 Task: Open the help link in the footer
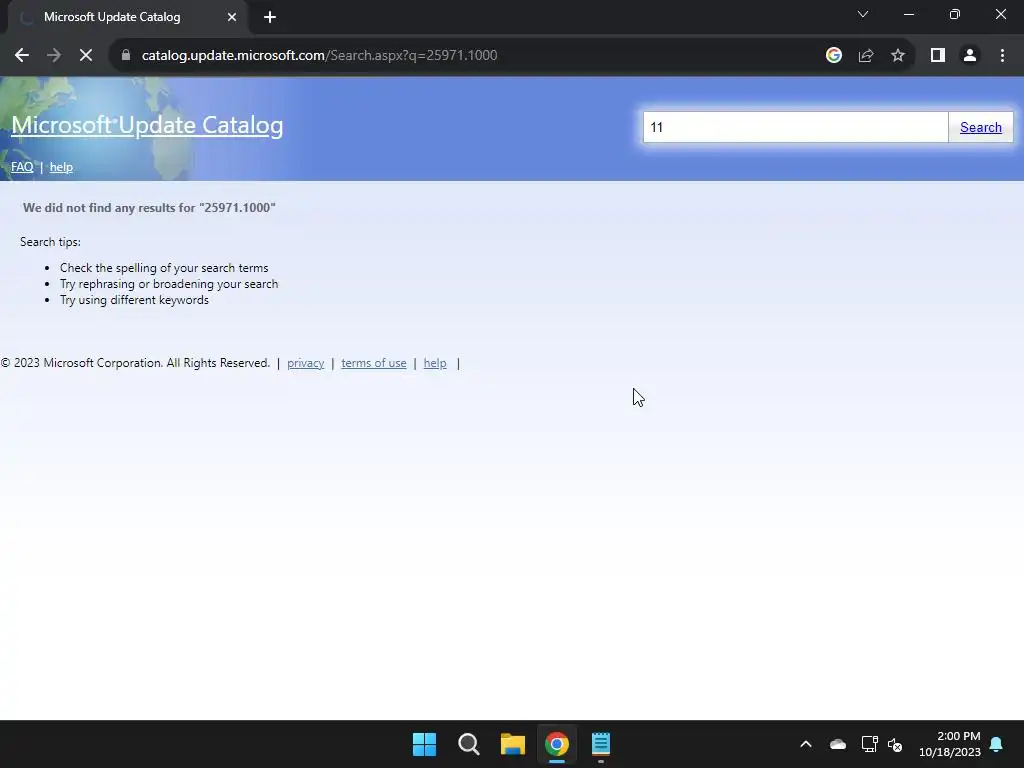click(435, 363)
